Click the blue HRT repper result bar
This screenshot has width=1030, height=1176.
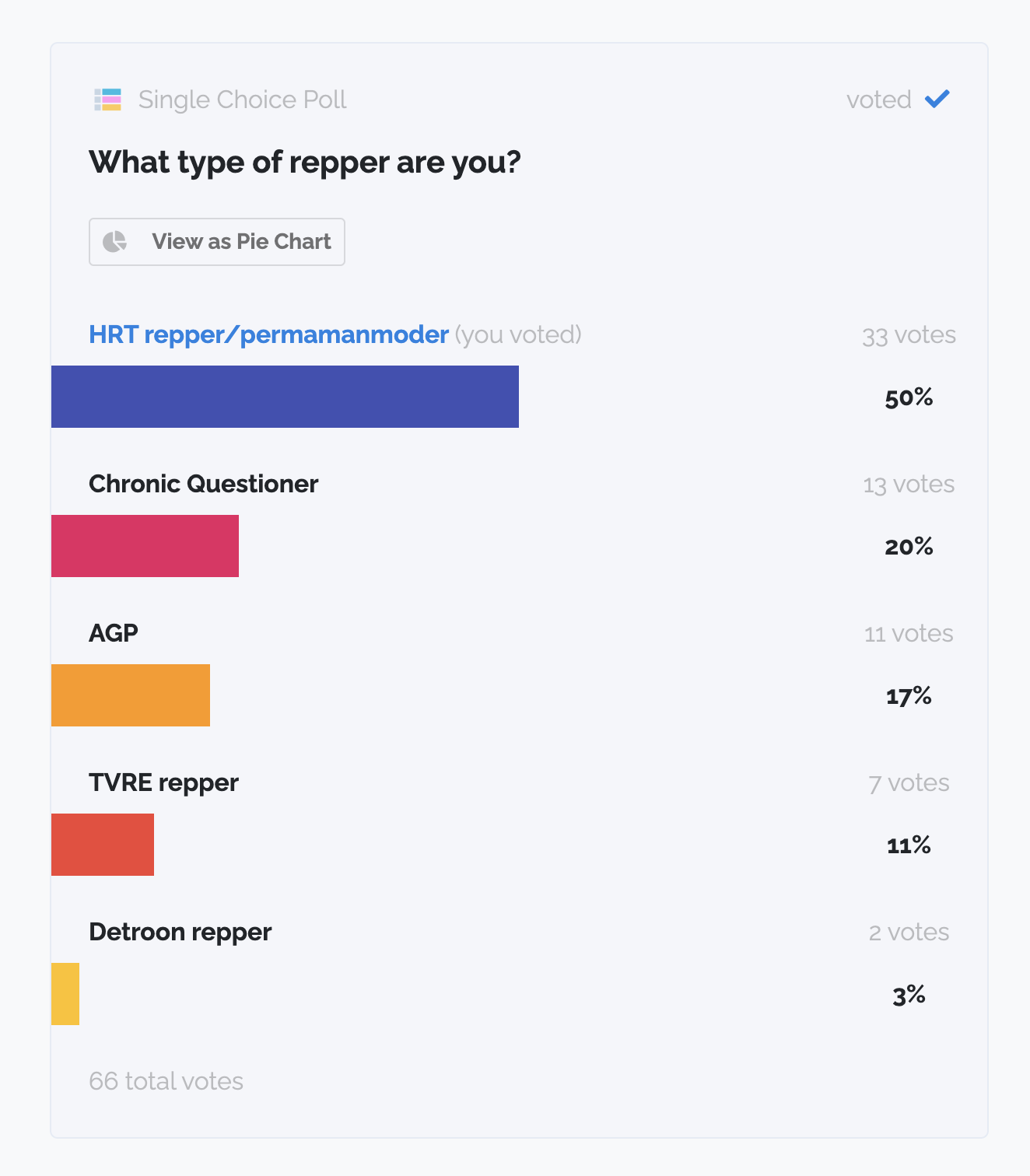click(285, 397)
